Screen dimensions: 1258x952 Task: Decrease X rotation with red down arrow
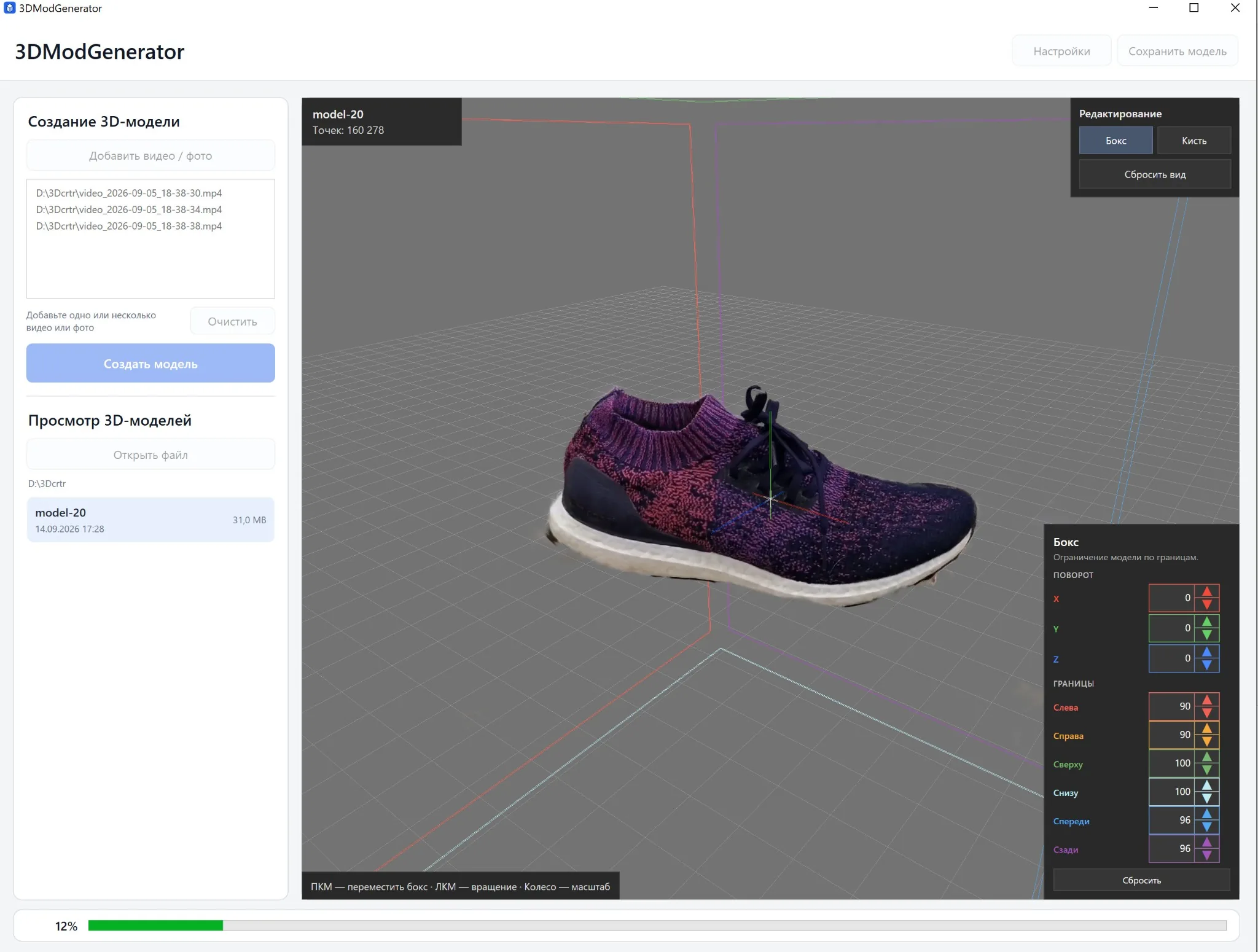coord(1206,604)
